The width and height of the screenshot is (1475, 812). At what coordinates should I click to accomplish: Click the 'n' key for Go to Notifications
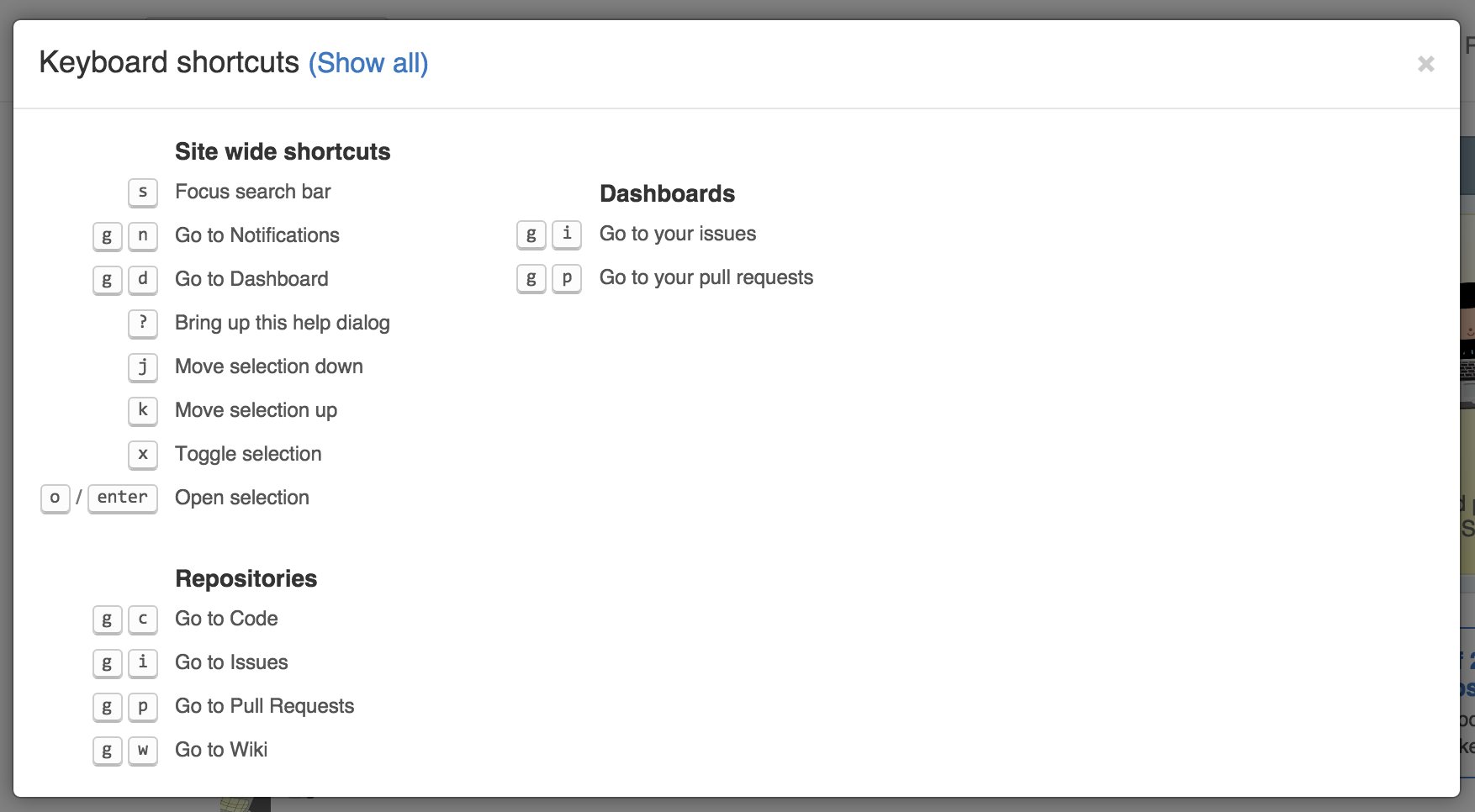coord(143,236)
